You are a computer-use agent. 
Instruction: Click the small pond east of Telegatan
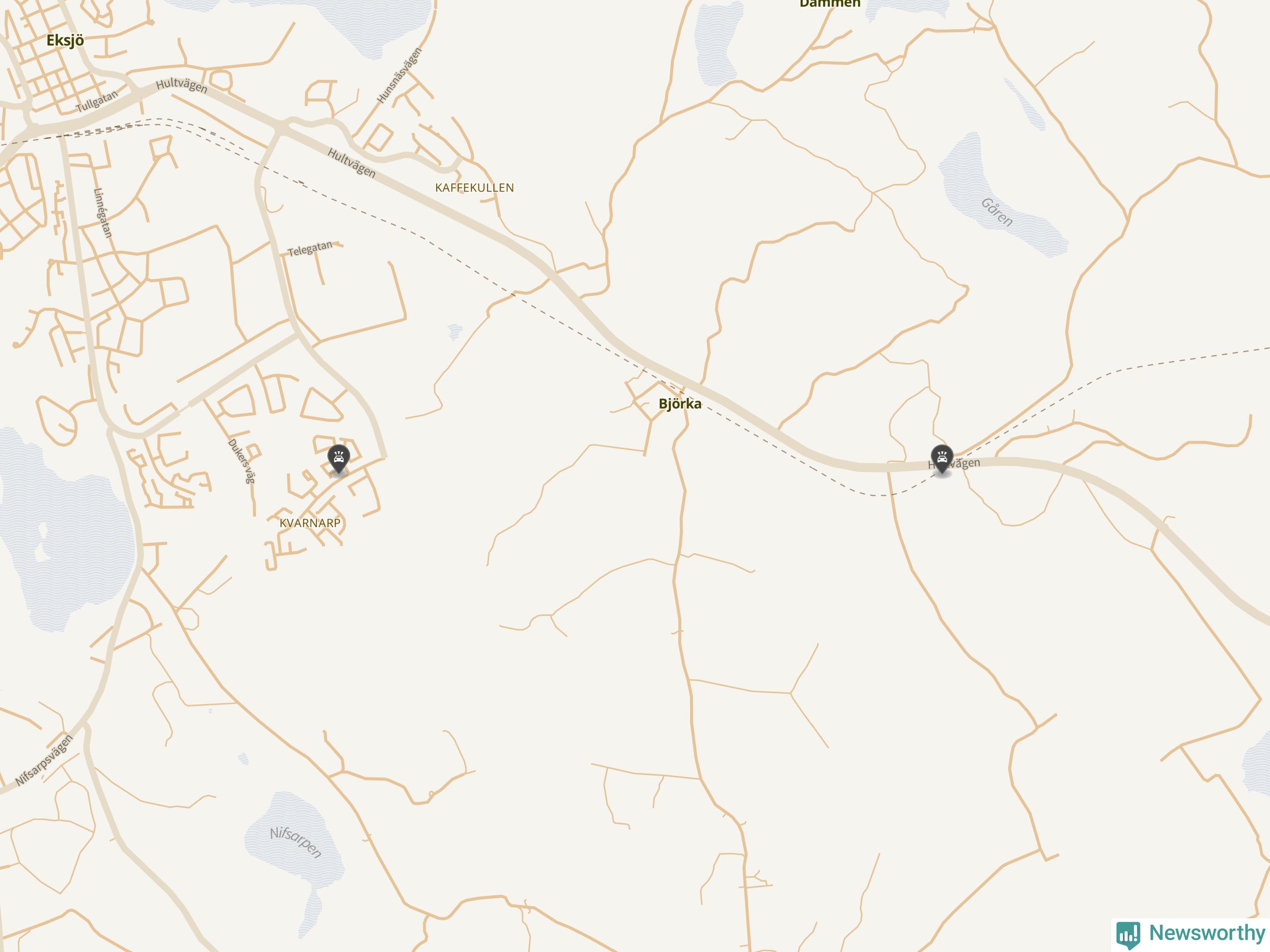coord(455,331)
